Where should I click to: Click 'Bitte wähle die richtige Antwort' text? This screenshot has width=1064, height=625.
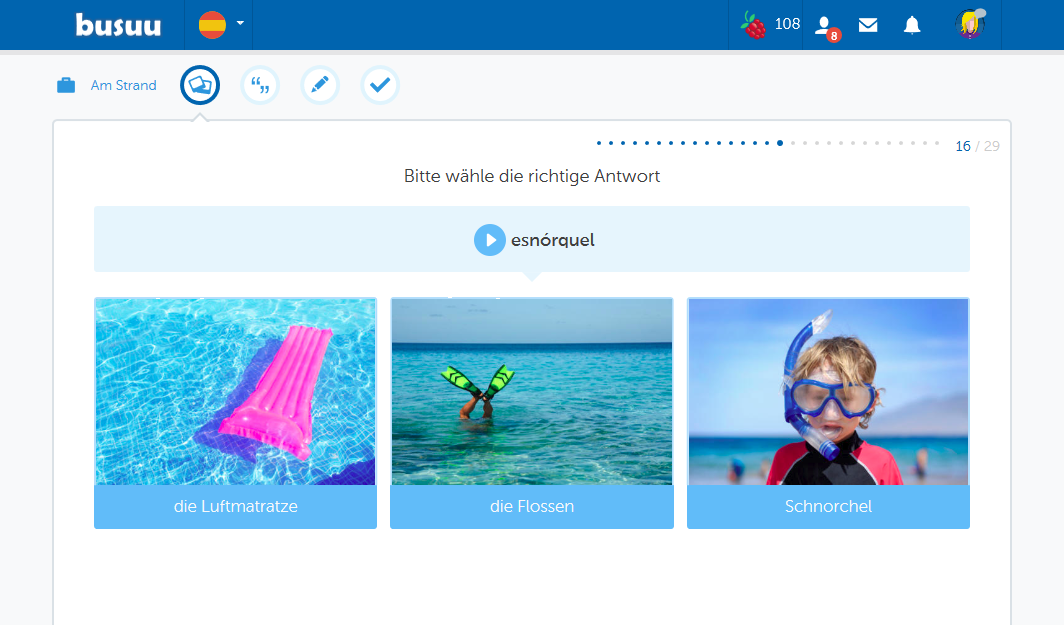532,176
